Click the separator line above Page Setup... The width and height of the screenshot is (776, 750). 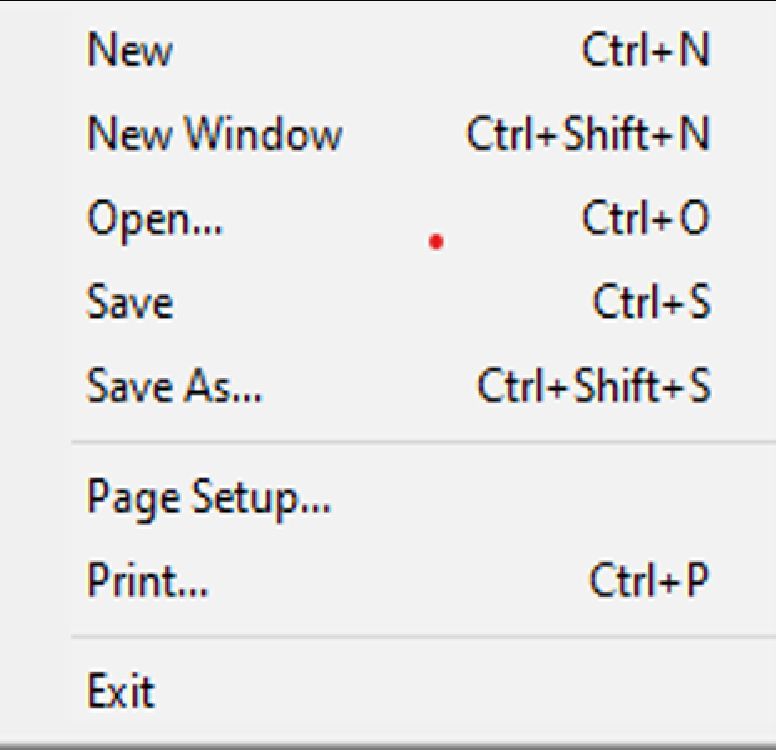click(x=420, y=441)
